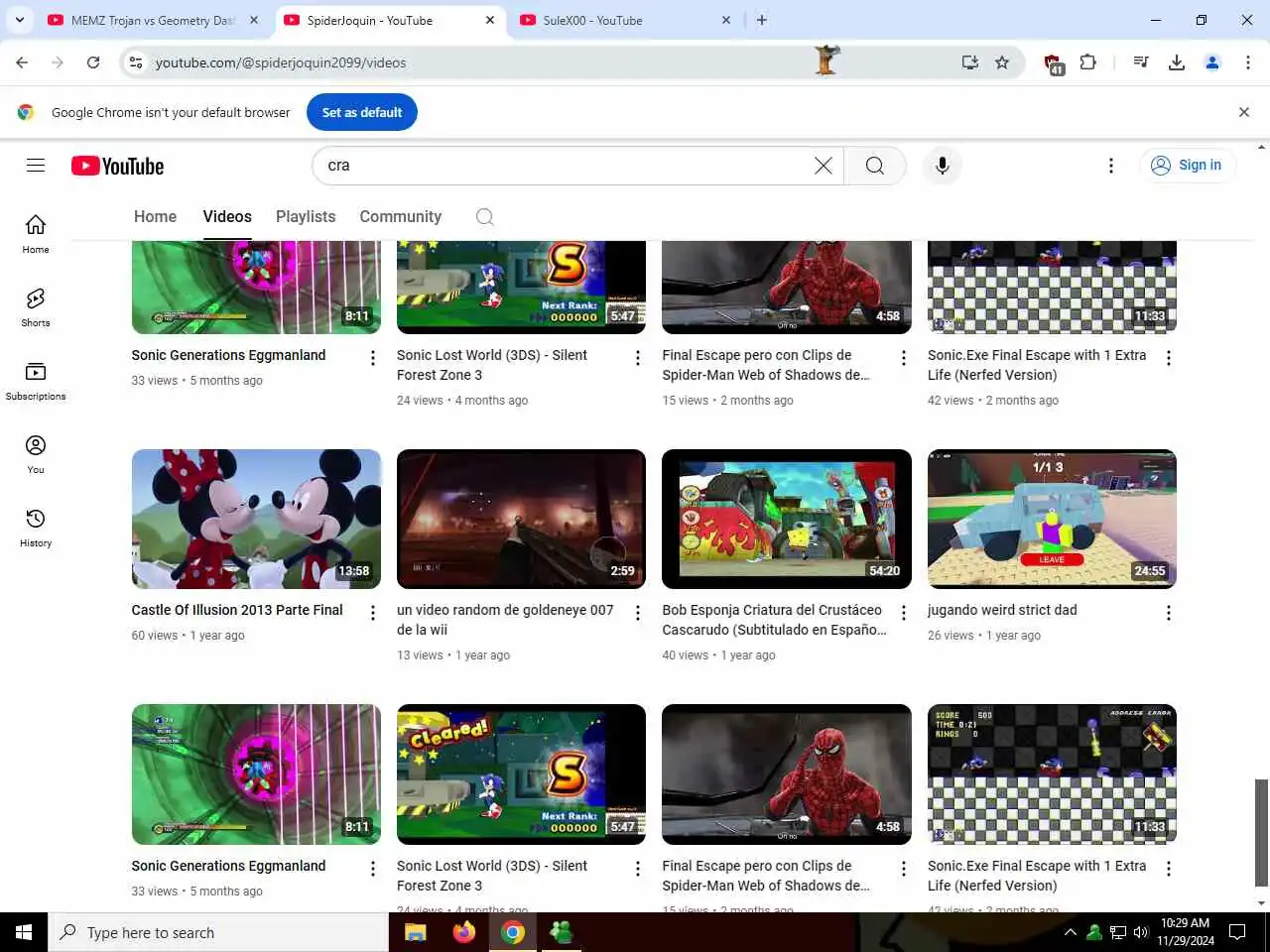
Task: Open jugando weird strict dad title link
Action: (x=1002, y=610)
